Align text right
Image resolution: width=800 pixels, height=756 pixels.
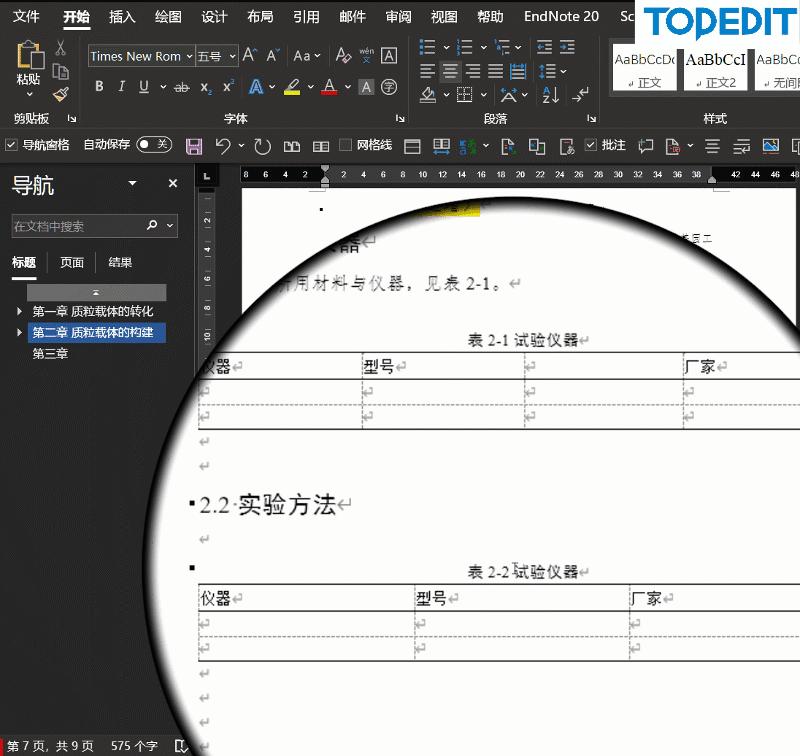tap(473, 70)
